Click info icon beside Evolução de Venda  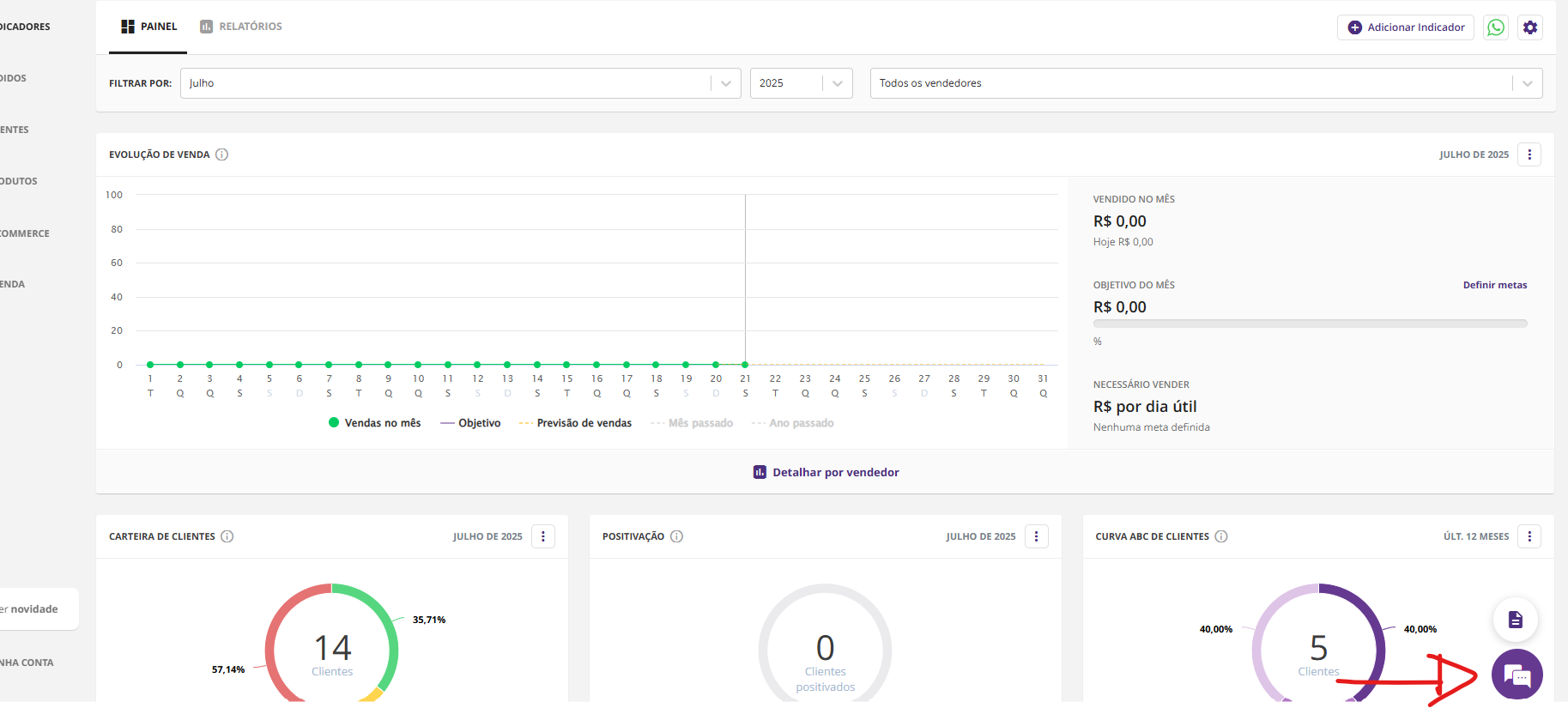click(221, 154)
